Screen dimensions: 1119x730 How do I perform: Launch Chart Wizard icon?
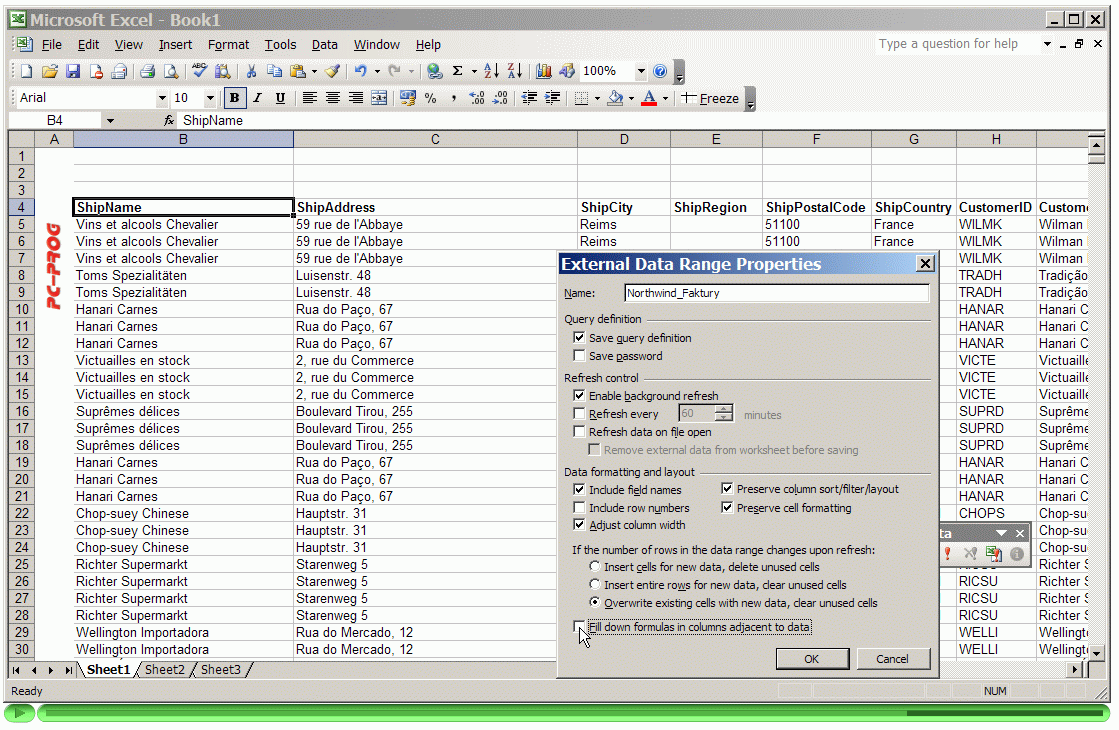click(544, 71)
